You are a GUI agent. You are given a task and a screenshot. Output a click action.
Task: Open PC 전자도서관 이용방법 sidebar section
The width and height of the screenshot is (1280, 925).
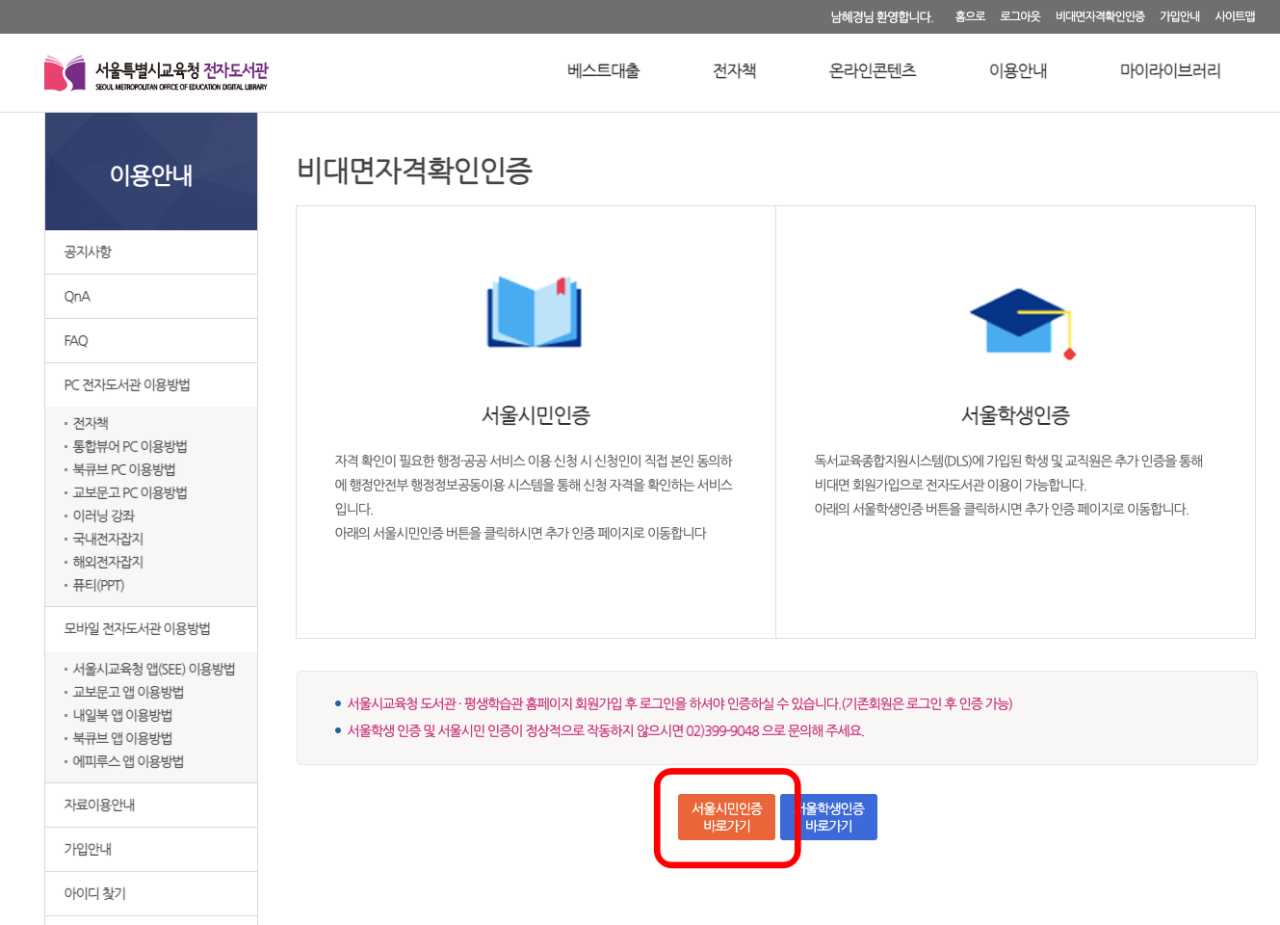pos(151,385)
